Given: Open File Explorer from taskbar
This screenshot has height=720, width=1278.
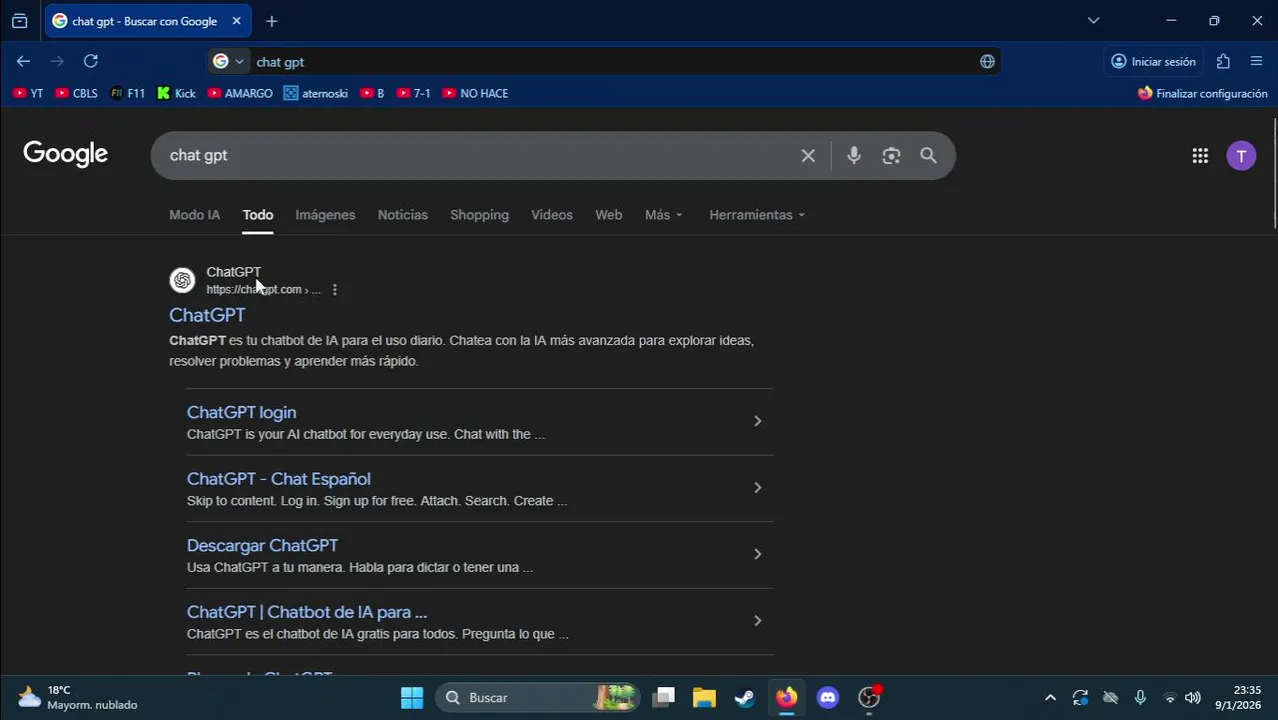Looking at the screenshot, I should pos(704,697).
